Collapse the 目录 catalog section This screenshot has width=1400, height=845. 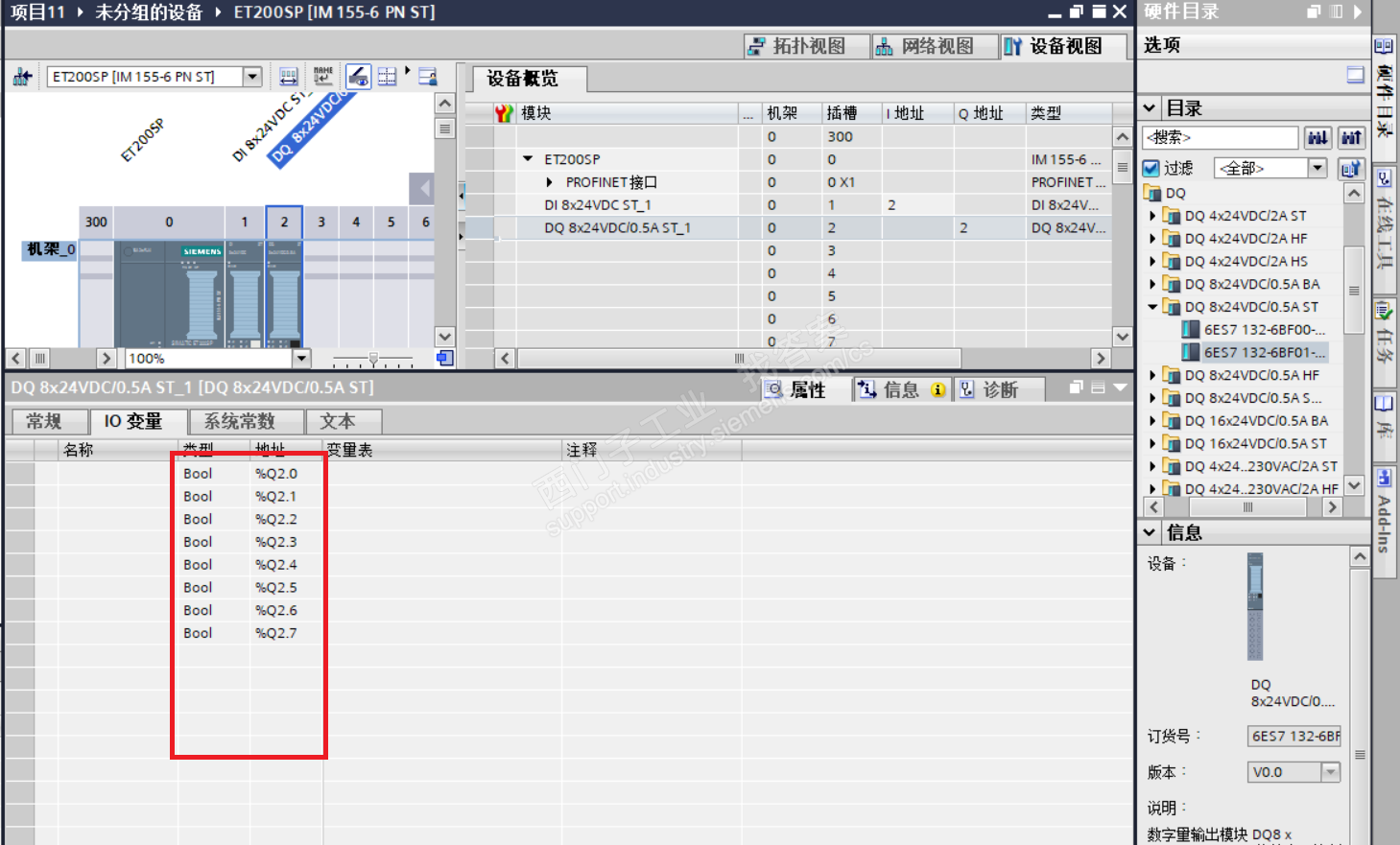pos(1151,108)
